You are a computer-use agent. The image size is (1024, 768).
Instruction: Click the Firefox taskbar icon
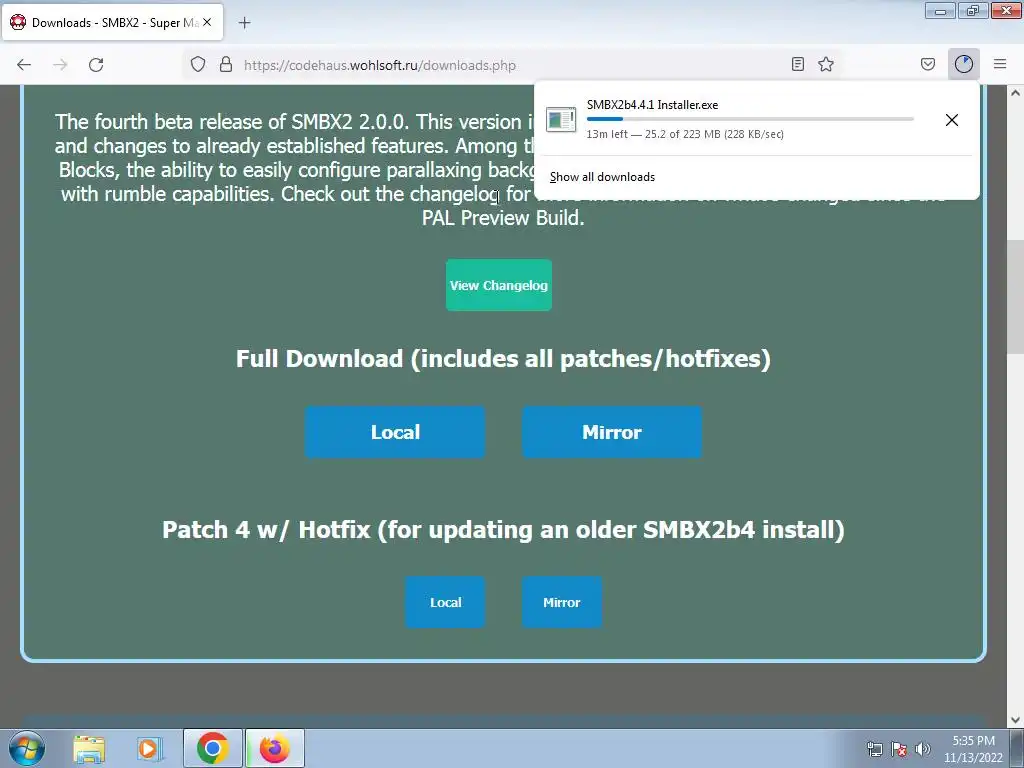pyautogui.click(x=274, y=748)
